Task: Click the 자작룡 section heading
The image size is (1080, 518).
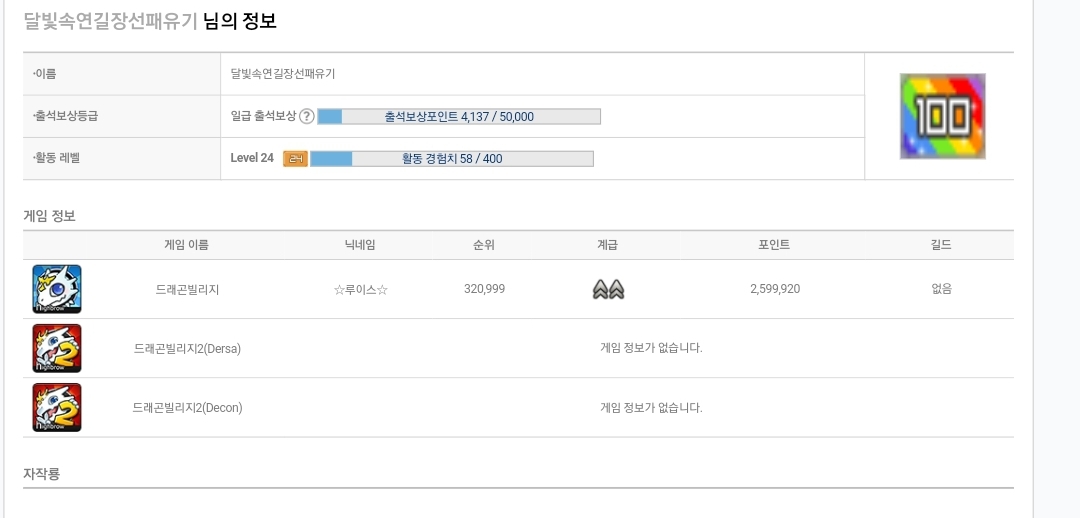Action: coord(41,474)
